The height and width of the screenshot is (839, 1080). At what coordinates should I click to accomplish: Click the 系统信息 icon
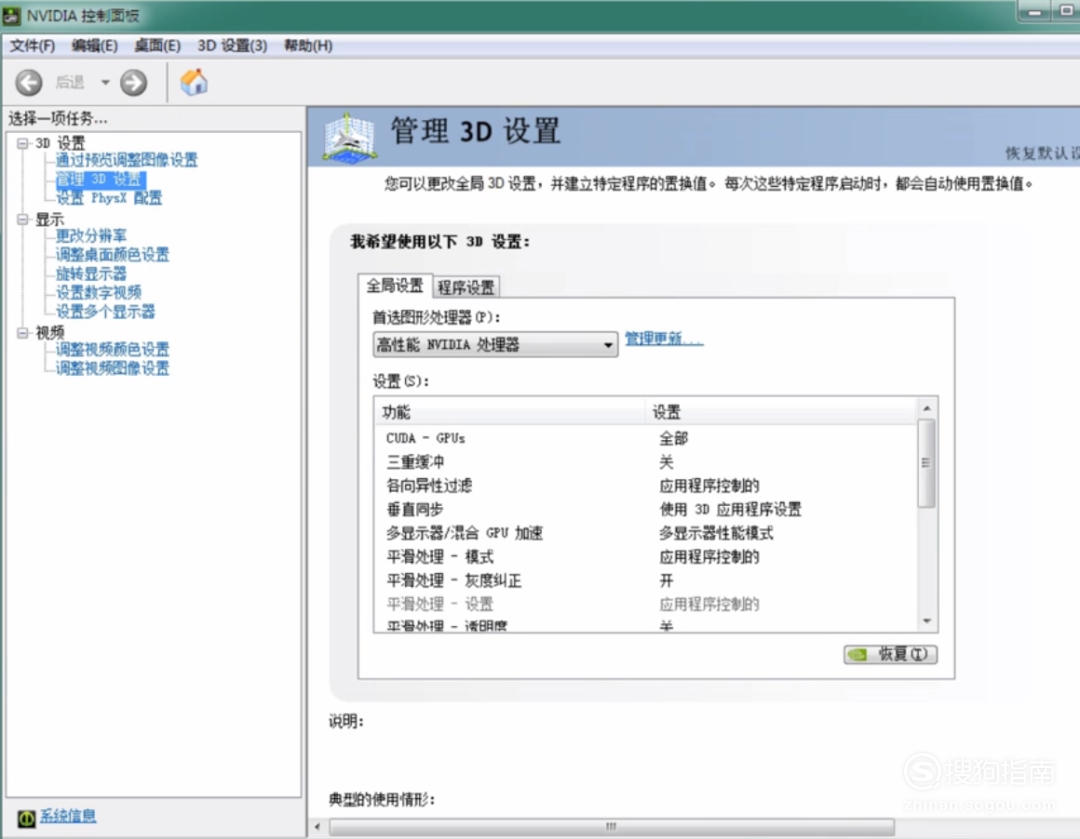pyautogui.click(x=26, y=818)
